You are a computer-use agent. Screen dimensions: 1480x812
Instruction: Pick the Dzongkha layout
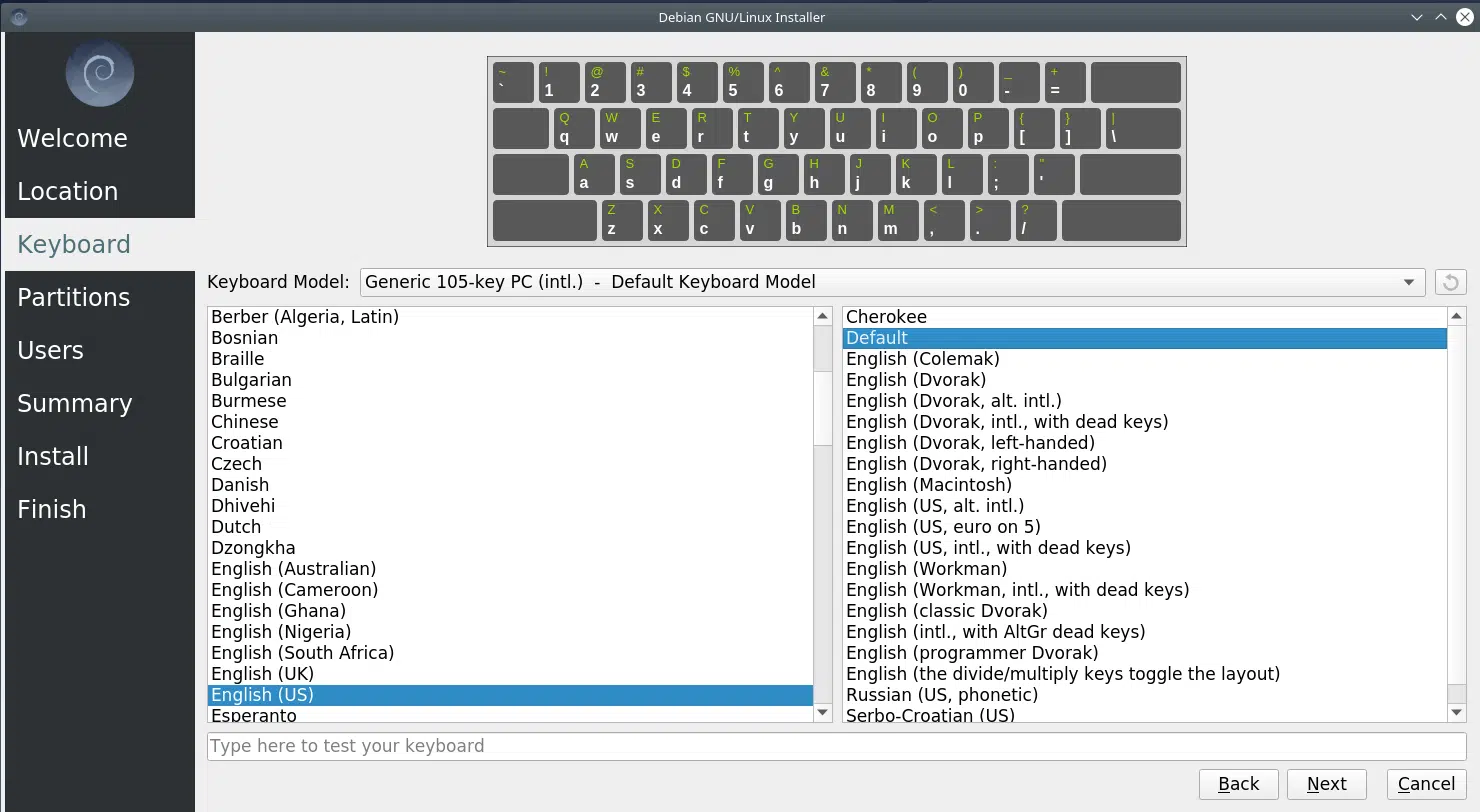click(x=510, y=548)
